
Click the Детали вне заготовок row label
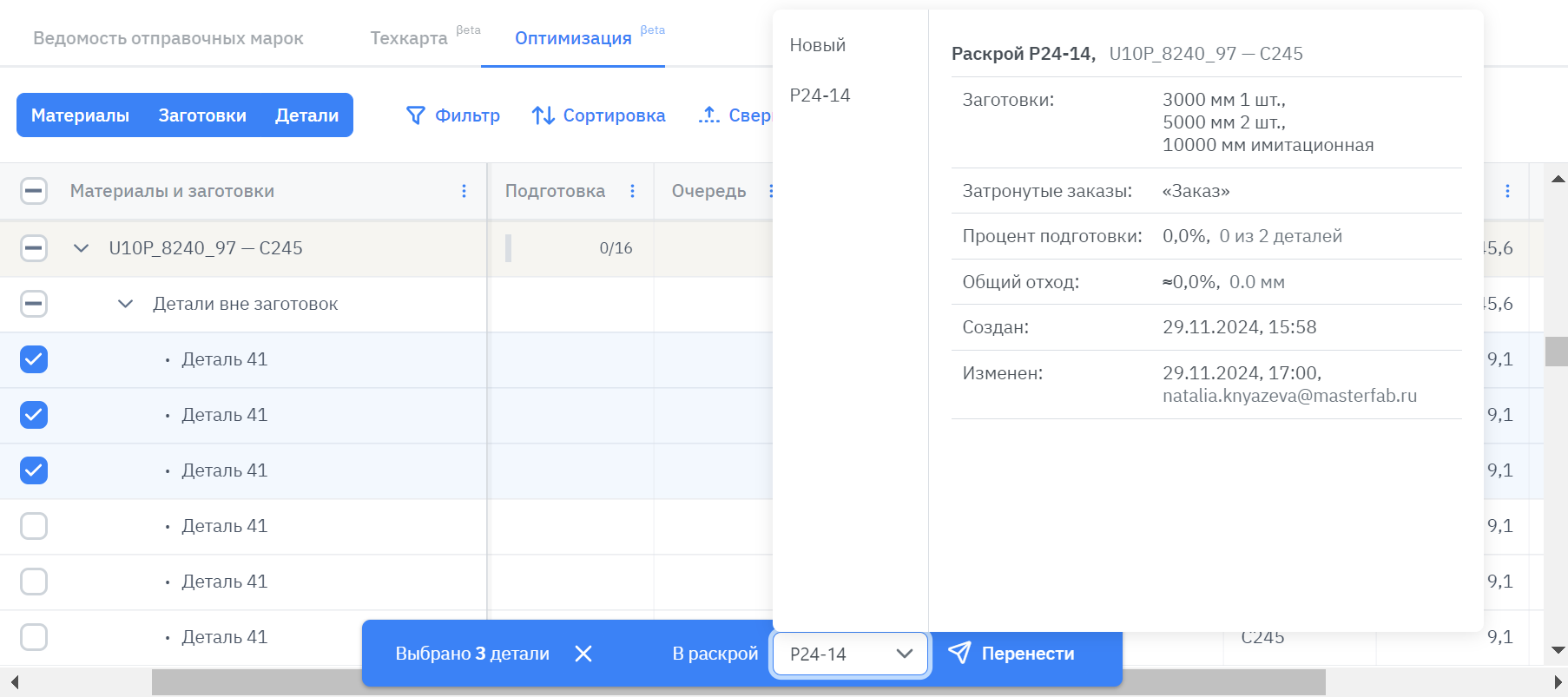point(246,304)
